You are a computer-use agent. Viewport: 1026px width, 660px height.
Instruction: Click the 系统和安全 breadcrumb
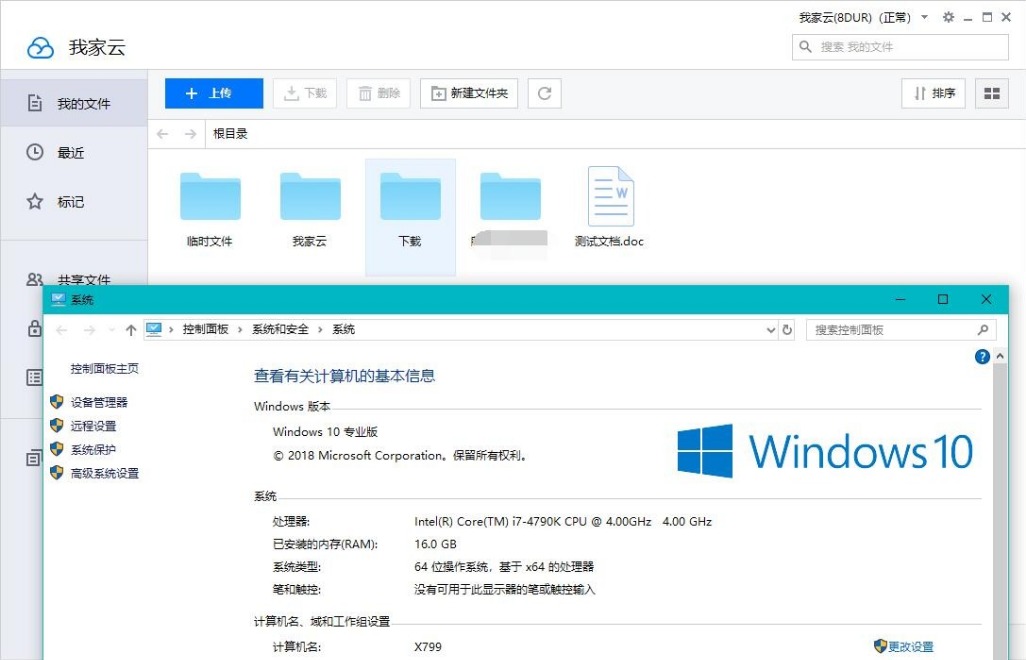[x=280, y=330]
